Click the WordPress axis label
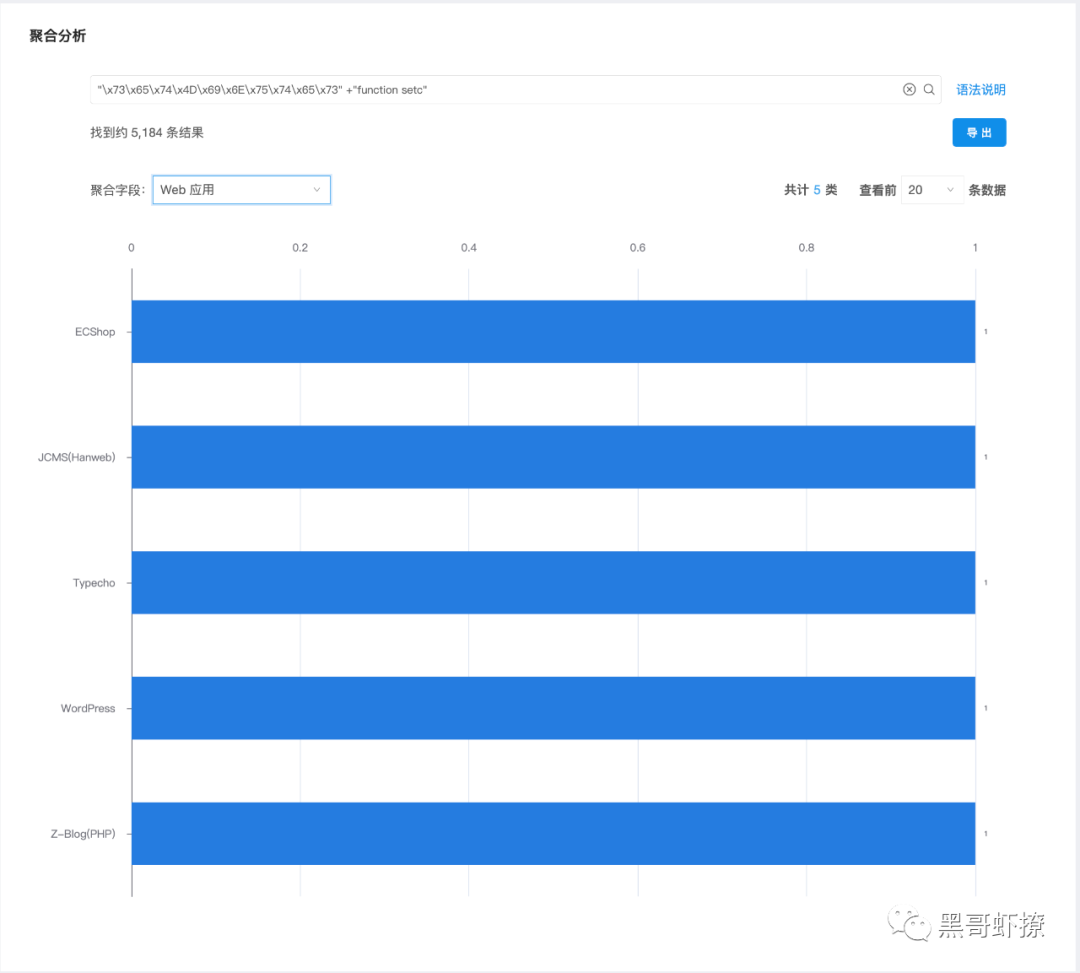1080x973 pixels. (88, 708)
